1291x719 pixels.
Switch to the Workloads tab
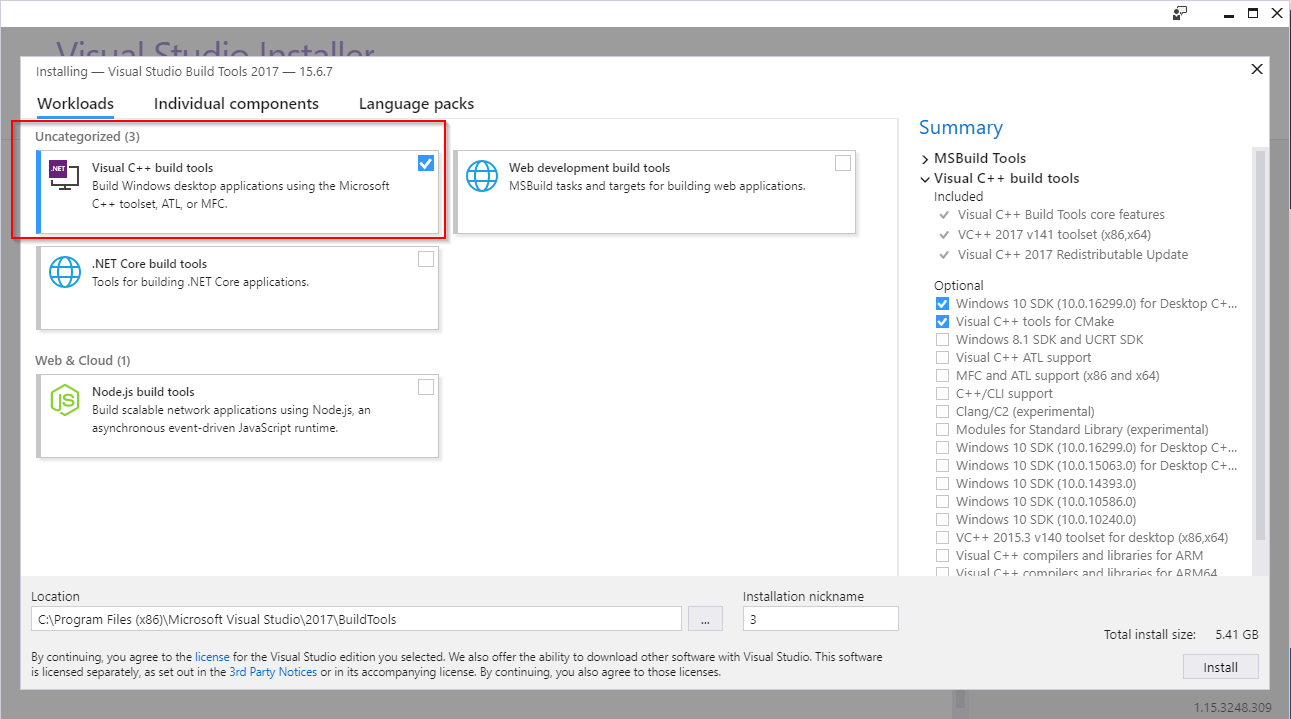point(75,104)
